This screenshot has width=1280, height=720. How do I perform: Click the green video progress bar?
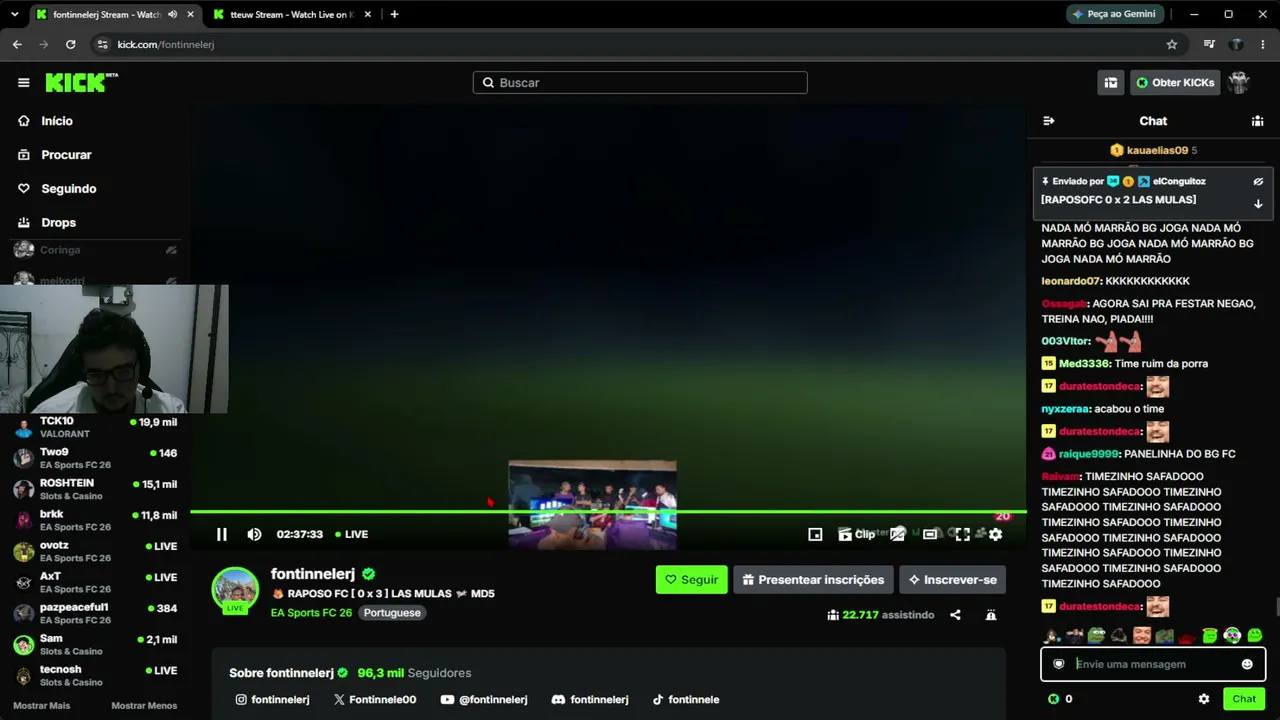[608, 512]
